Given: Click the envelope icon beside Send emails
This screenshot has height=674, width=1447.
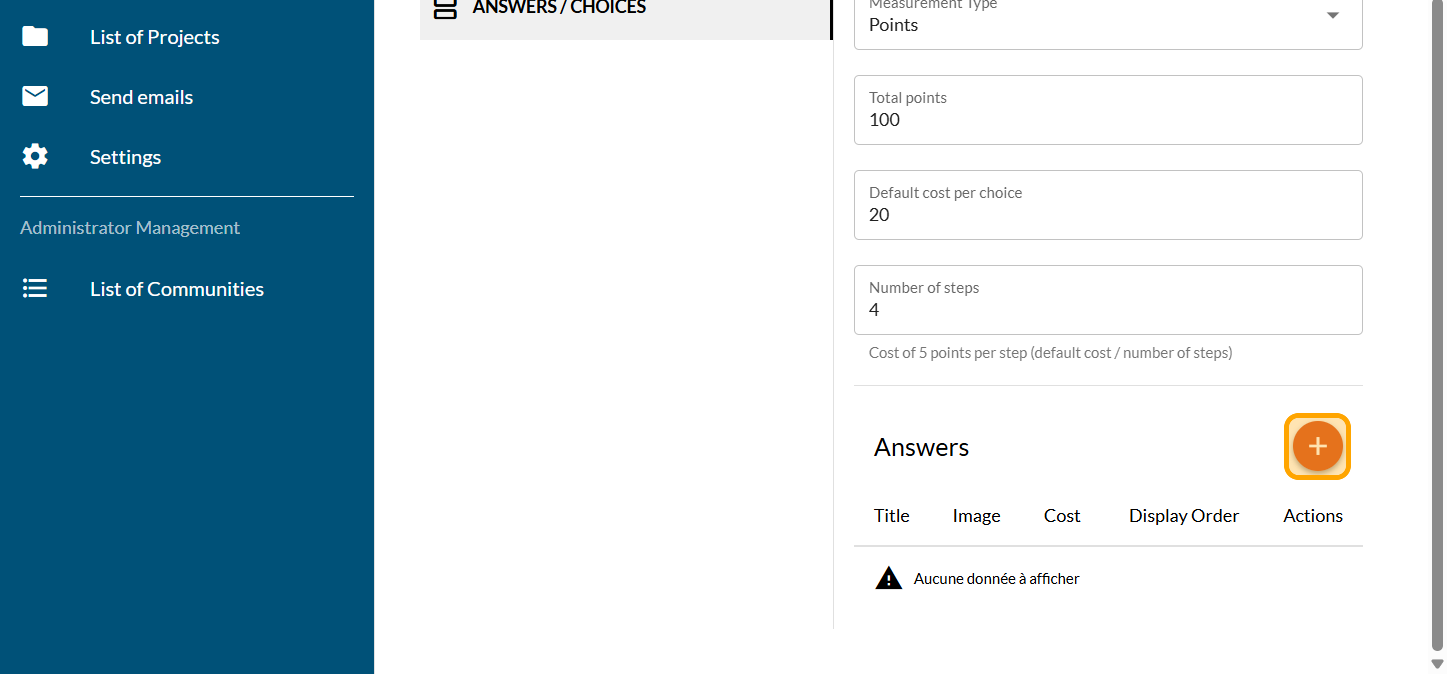Looking at the screenshot, I should [35, 97].
